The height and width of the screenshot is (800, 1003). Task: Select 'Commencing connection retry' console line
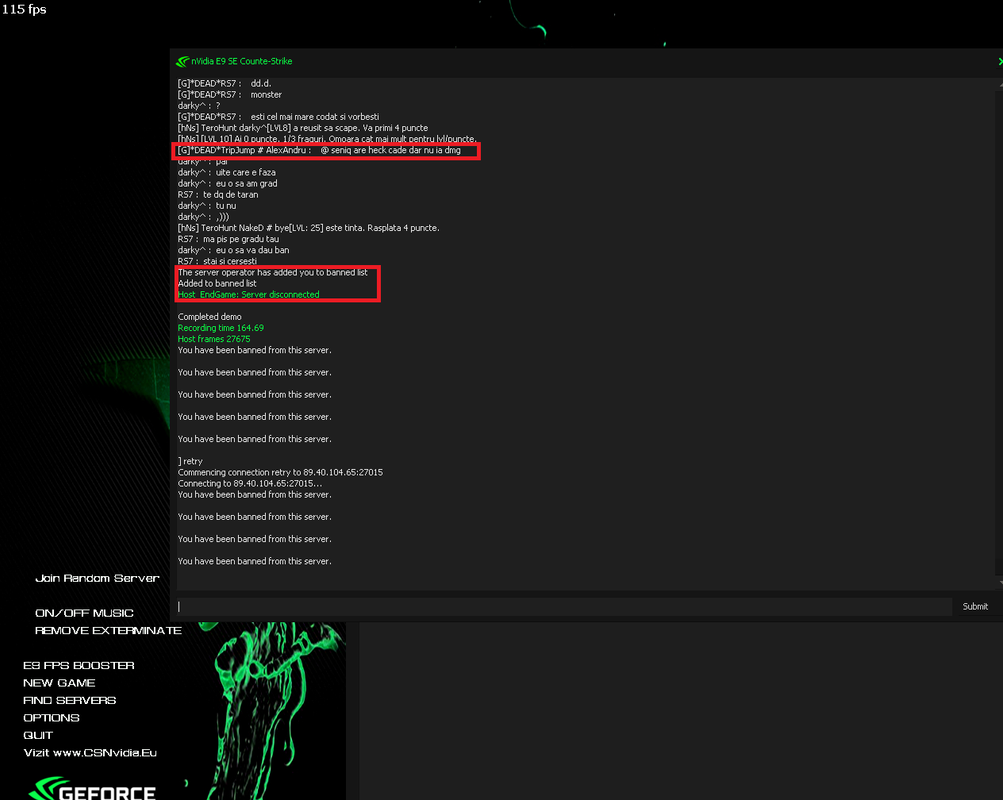(x=280, y=473)
